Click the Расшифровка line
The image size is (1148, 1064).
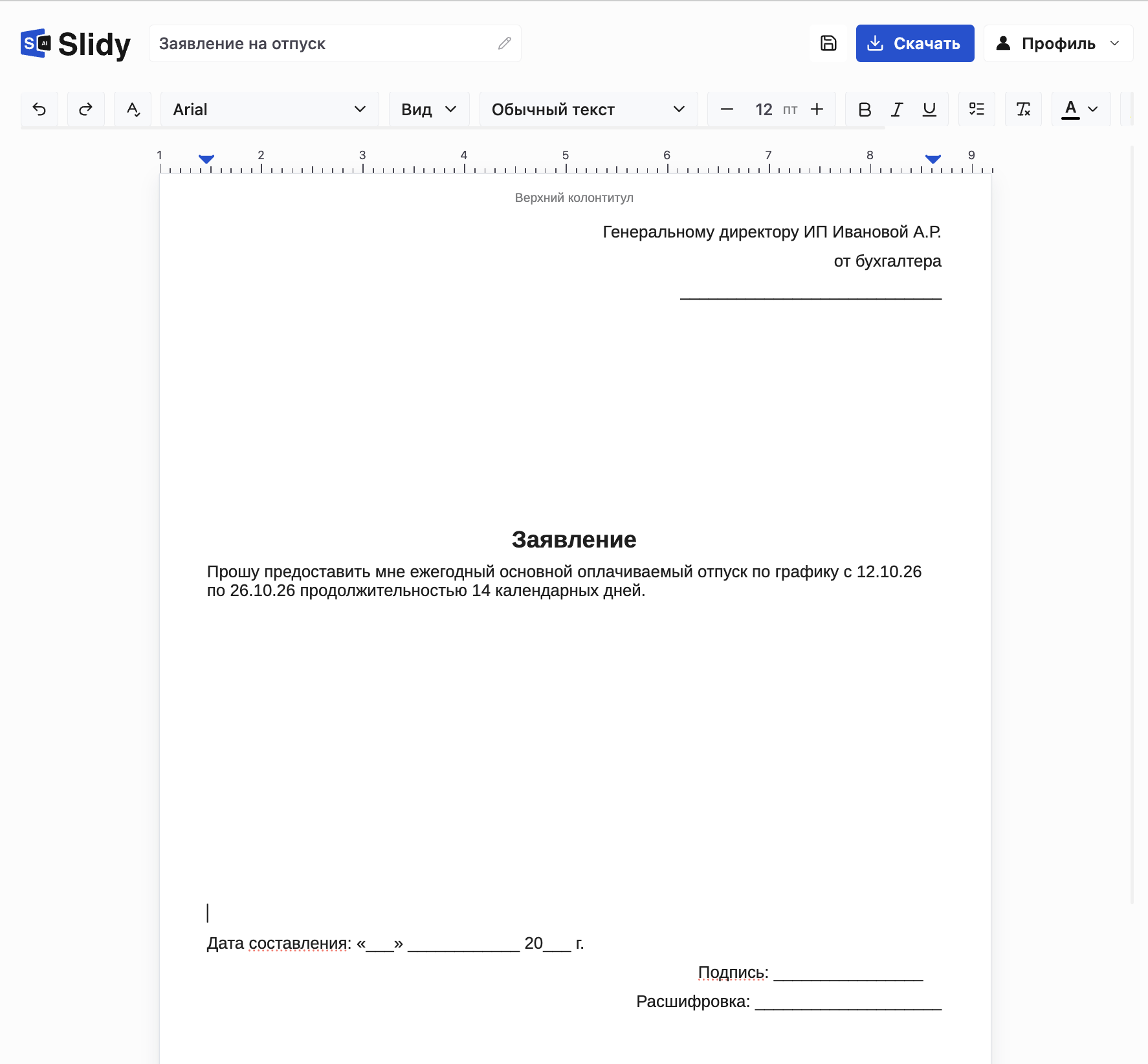[x=789, y=1001]
